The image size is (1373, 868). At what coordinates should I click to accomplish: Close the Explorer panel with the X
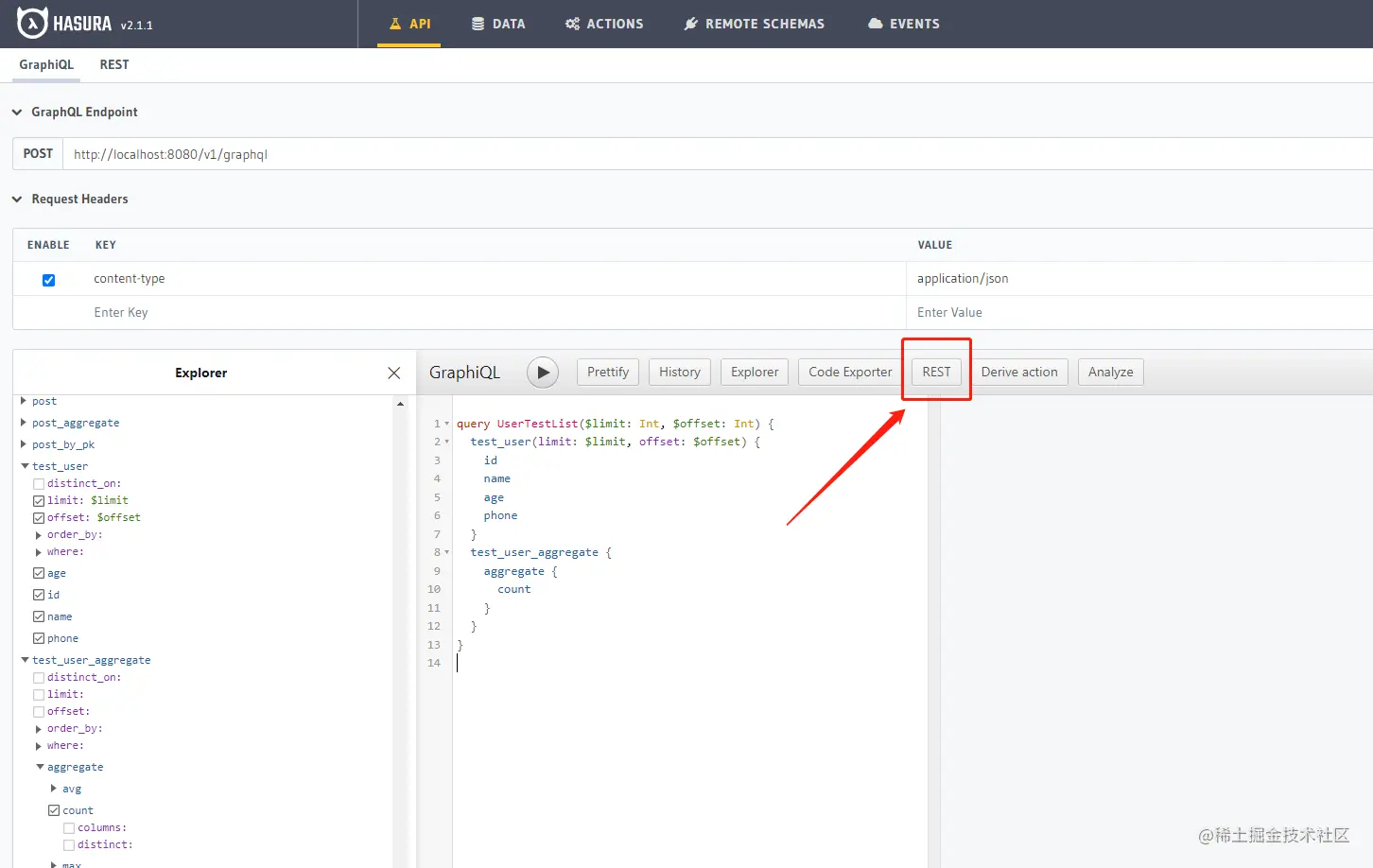[x=394, y=373]
